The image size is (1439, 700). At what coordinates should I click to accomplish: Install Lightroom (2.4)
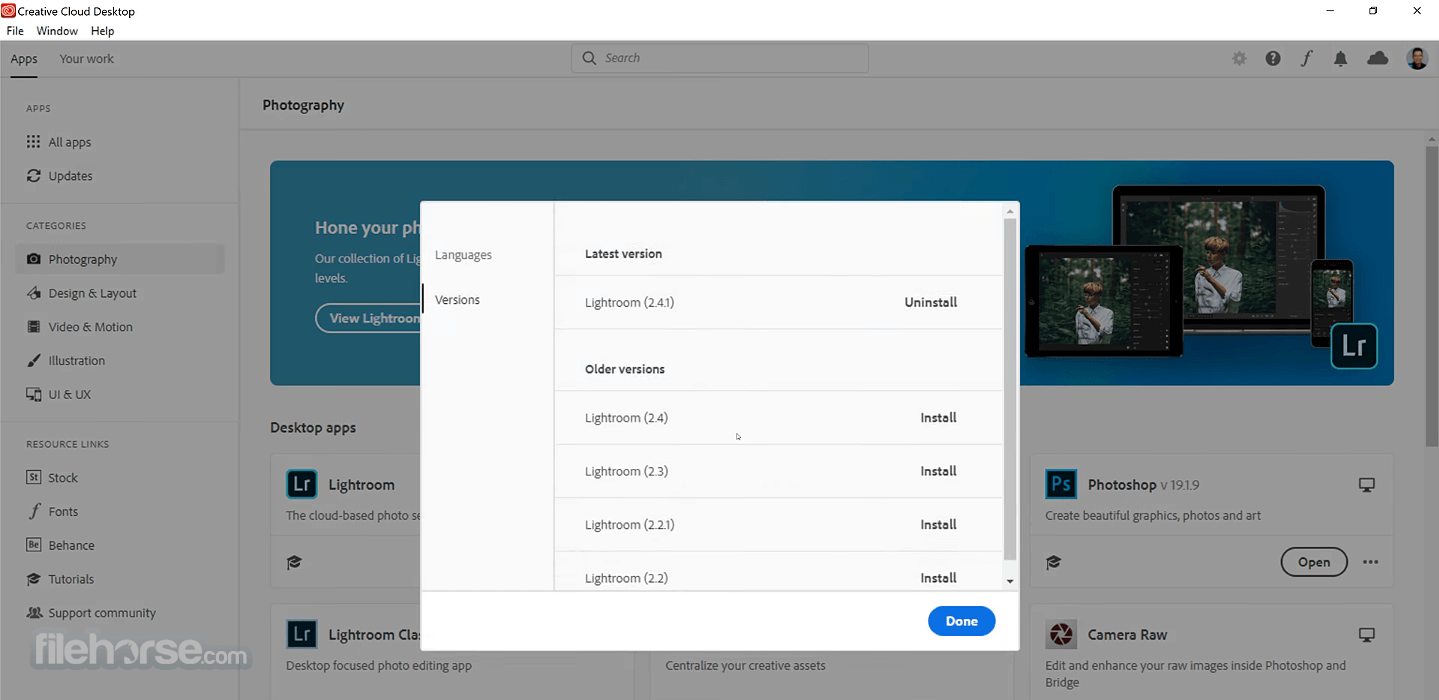[x=938, y=418]
